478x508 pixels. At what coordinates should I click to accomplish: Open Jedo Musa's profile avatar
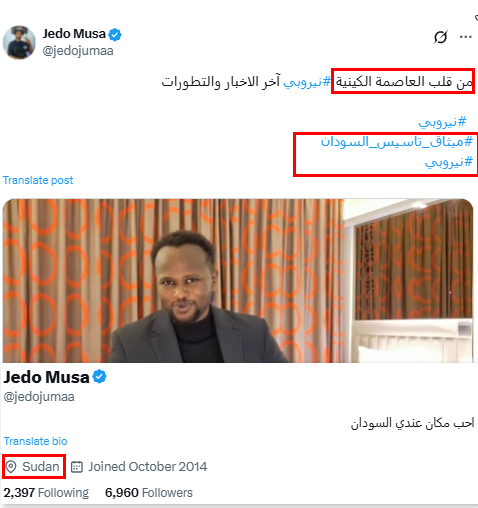(19, 42)
